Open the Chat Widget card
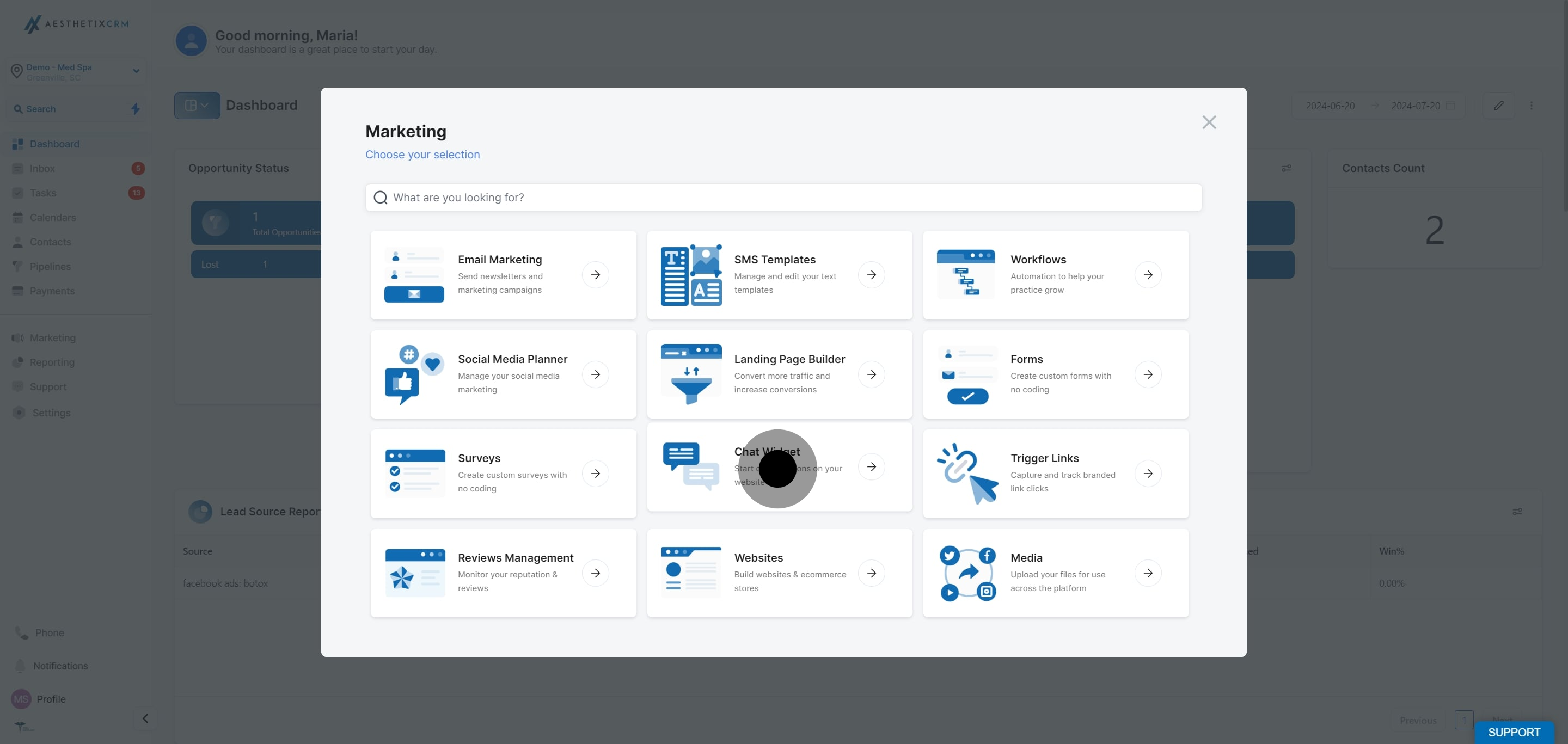1568x744 pixels. pyautogui.click(x=779, y=467)
